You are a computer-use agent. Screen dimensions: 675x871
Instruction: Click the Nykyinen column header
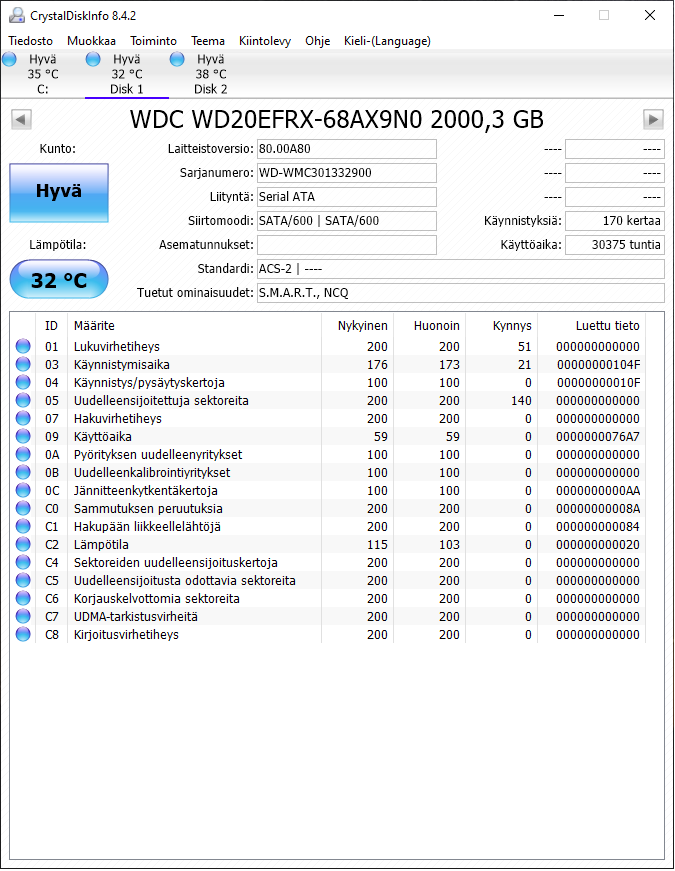[x=357, y=326]
